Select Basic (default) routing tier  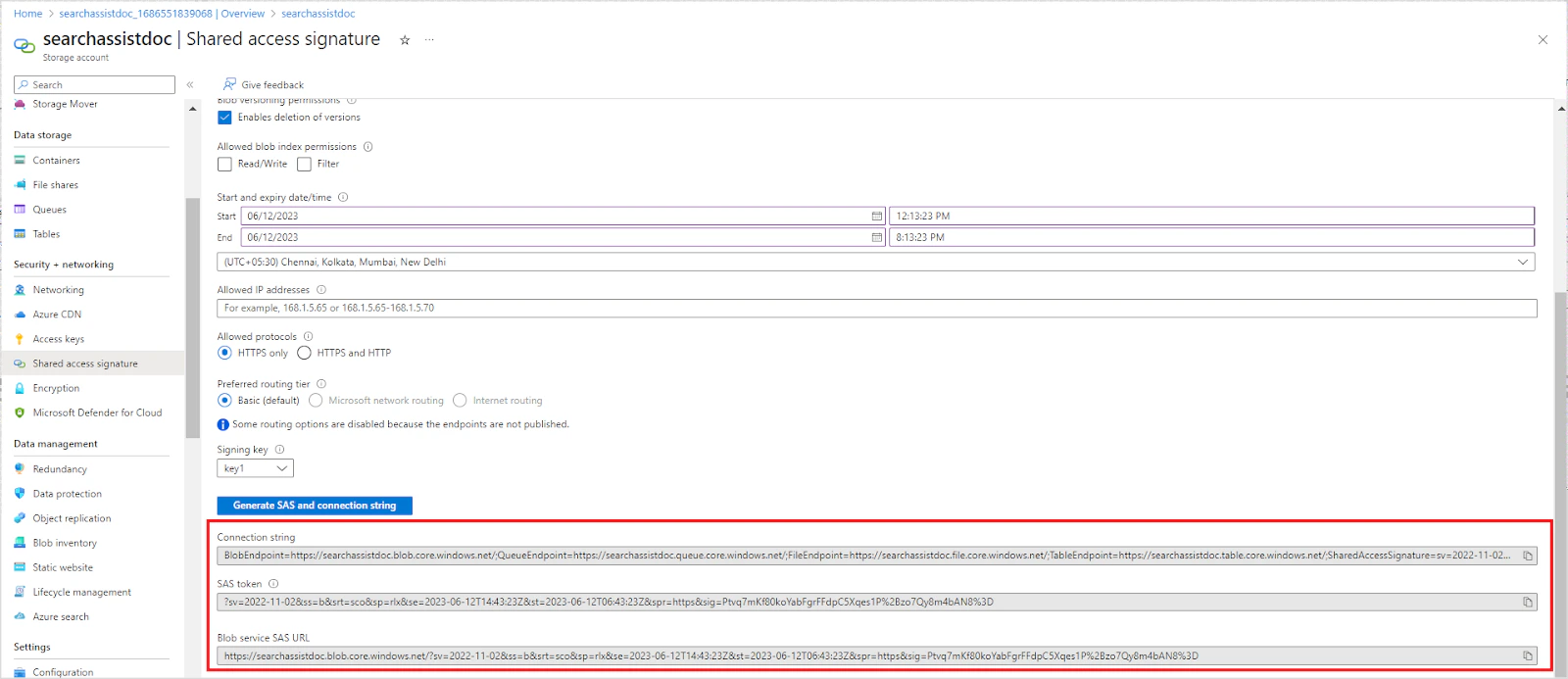(224, 401)
